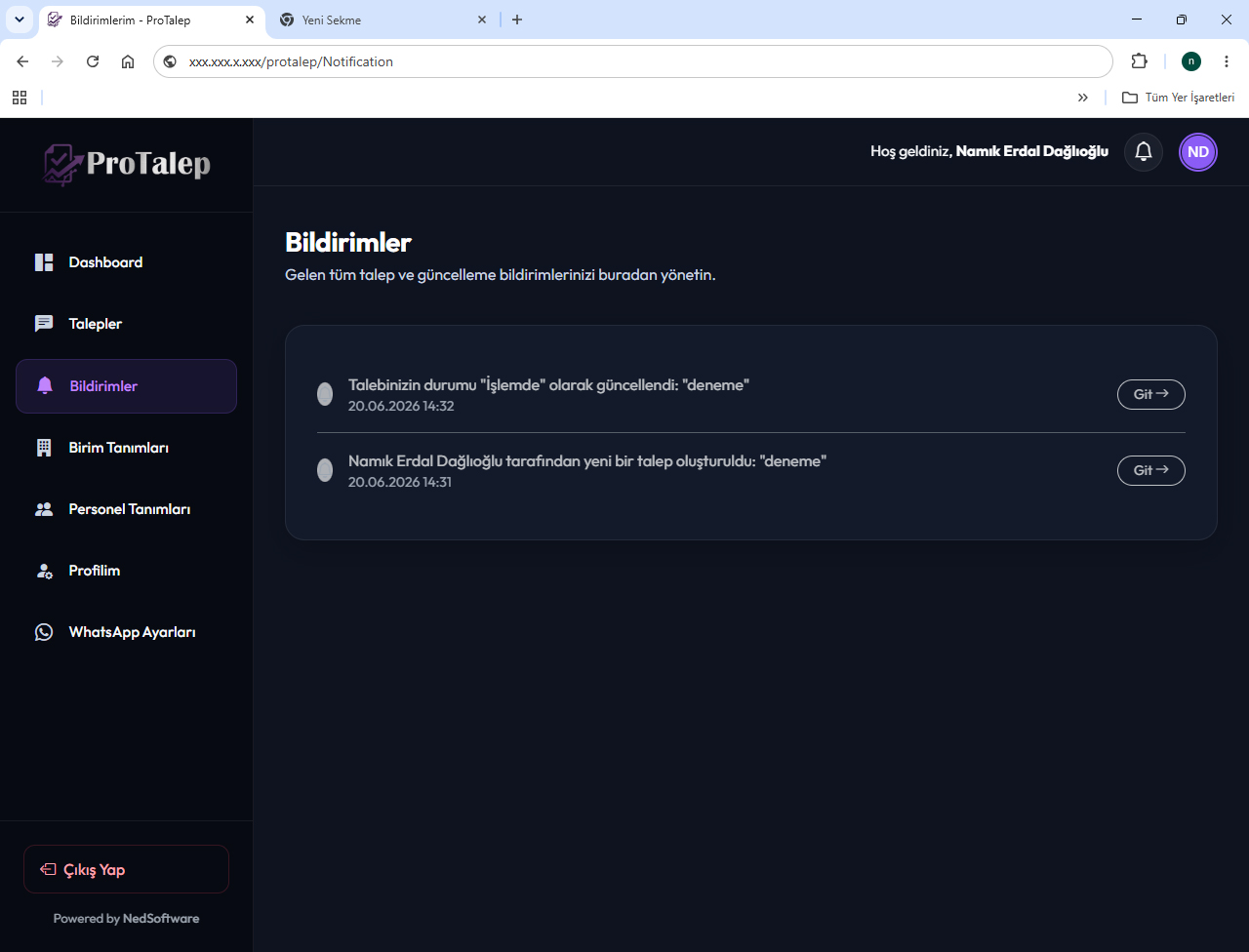Close the Yeni Sekme tab
The height and width of the screenshot is (952, 1249).
pos(482,20)
